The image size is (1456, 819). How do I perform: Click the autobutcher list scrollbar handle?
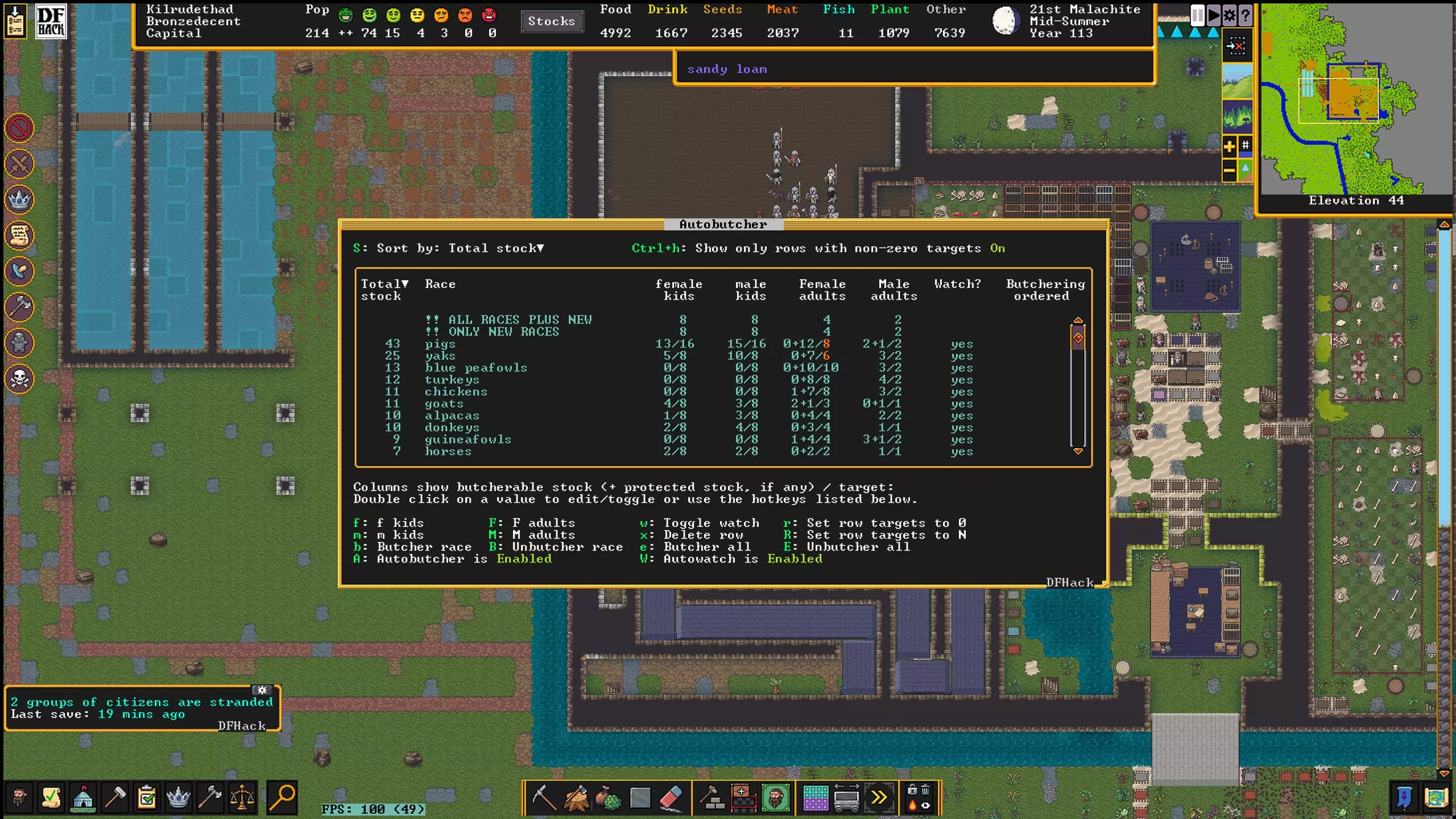pos(1078,338)
